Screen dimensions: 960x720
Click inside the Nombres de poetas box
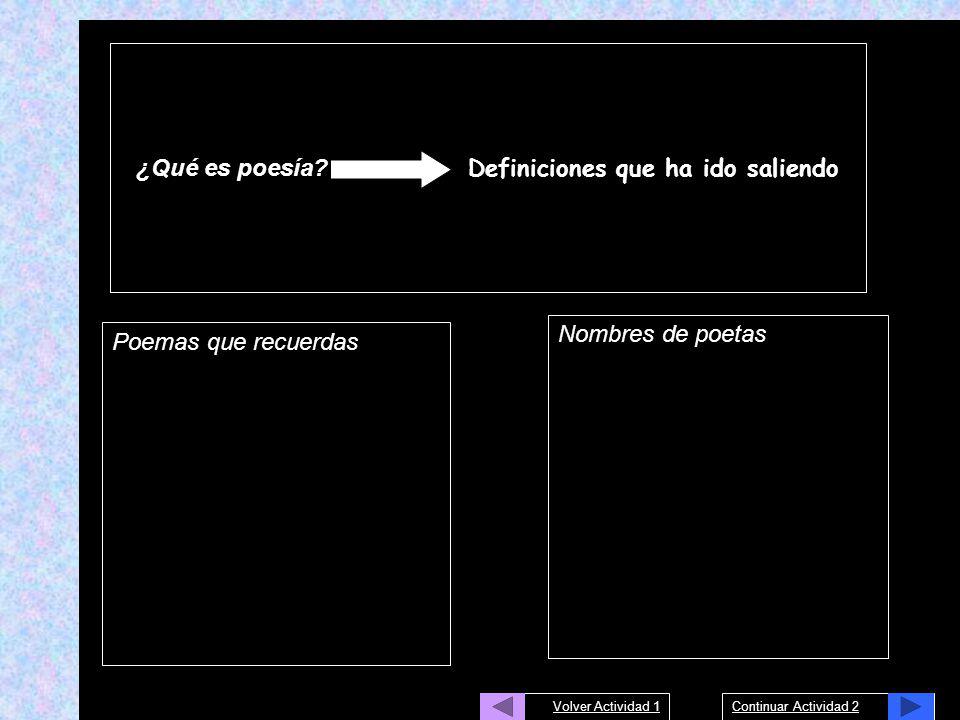point(718,487)
